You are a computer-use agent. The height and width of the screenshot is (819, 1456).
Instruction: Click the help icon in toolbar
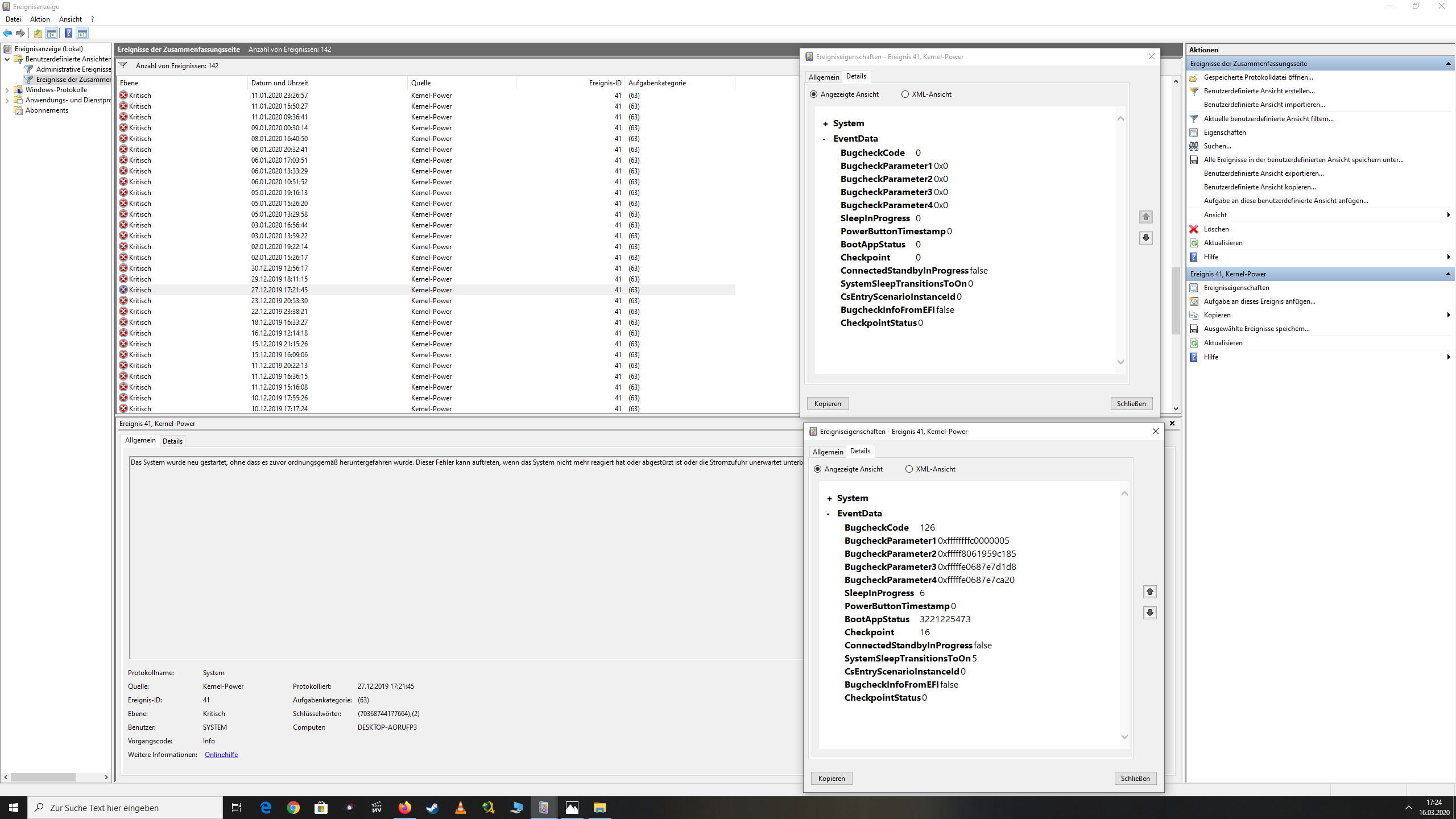(68, 33)
